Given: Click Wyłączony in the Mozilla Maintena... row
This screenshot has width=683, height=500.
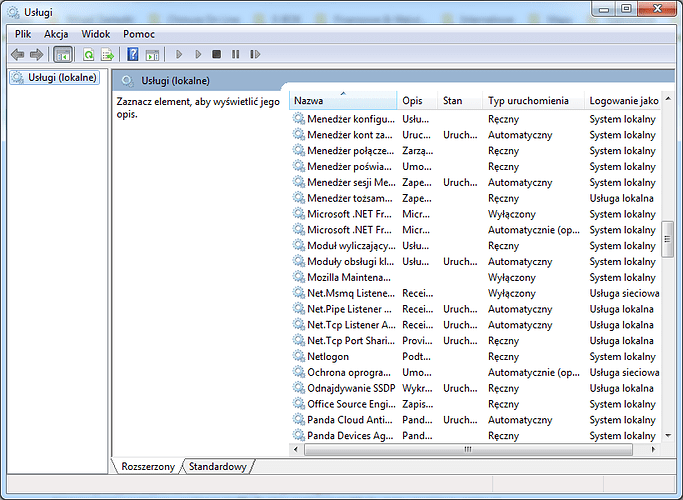Looking at the screenshot, I should tap(511, 277).
